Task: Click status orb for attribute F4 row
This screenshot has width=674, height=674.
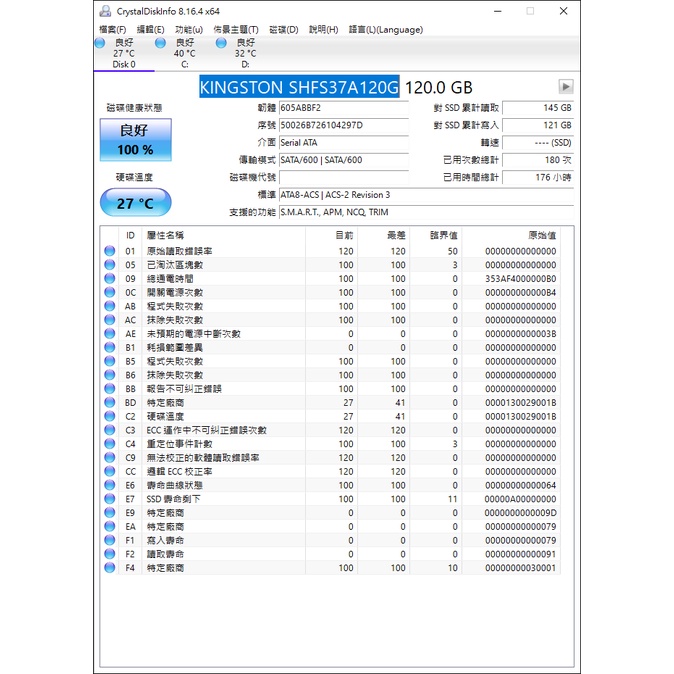Action: point(109,568)
